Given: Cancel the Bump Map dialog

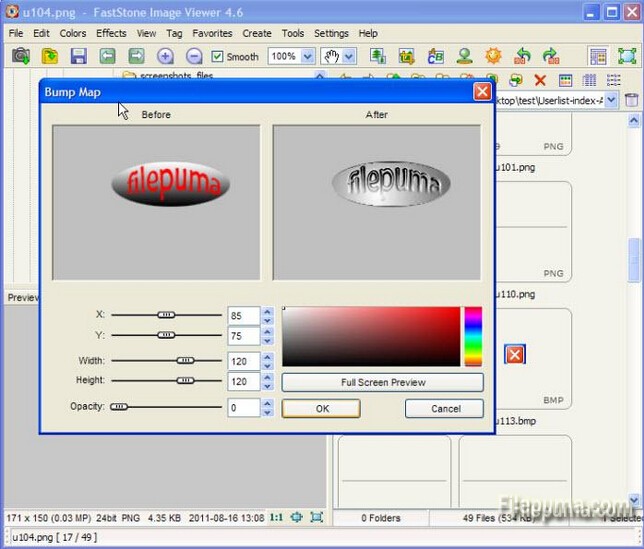Looking at the screenshot, I should [x=444, y=408].
